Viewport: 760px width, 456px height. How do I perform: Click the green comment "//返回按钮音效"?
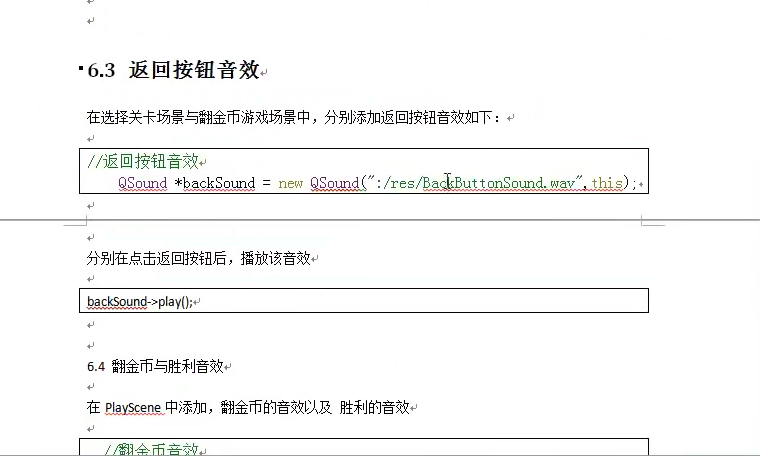tap(143, 161)
